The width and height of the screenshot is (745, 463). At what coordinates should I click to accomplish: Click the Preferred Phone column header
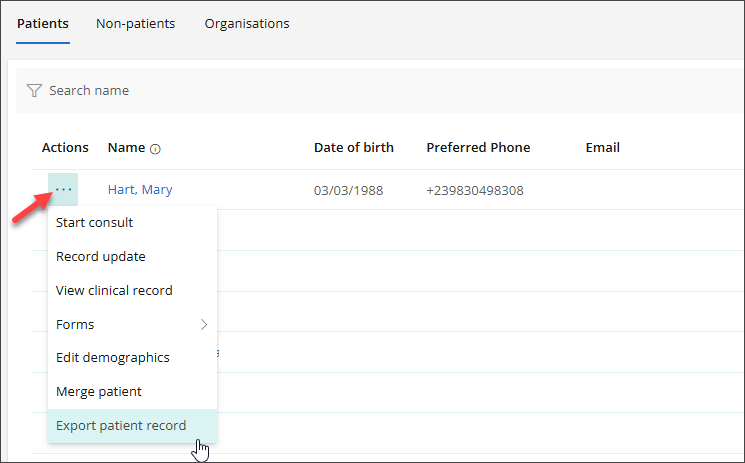[478, 148]
